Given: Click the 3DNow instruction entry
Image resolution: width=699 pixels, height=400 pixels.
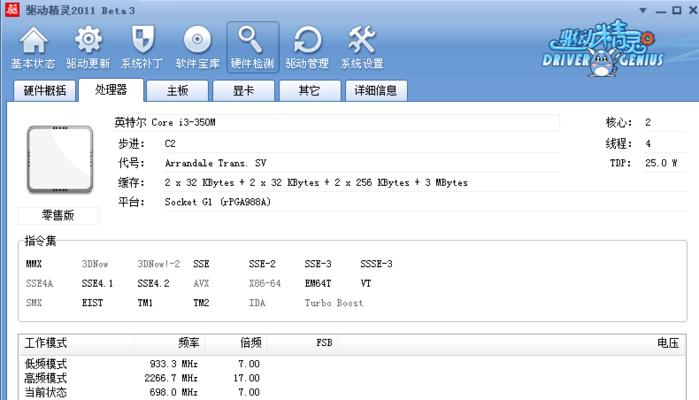Looking at the screenshot, I should point(95,264).
